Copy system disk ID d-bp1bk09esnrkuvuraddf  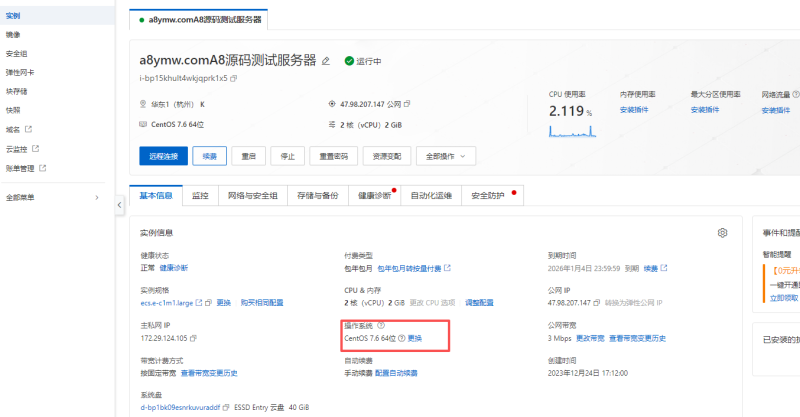pyautogui.click(x=226, y=407)
